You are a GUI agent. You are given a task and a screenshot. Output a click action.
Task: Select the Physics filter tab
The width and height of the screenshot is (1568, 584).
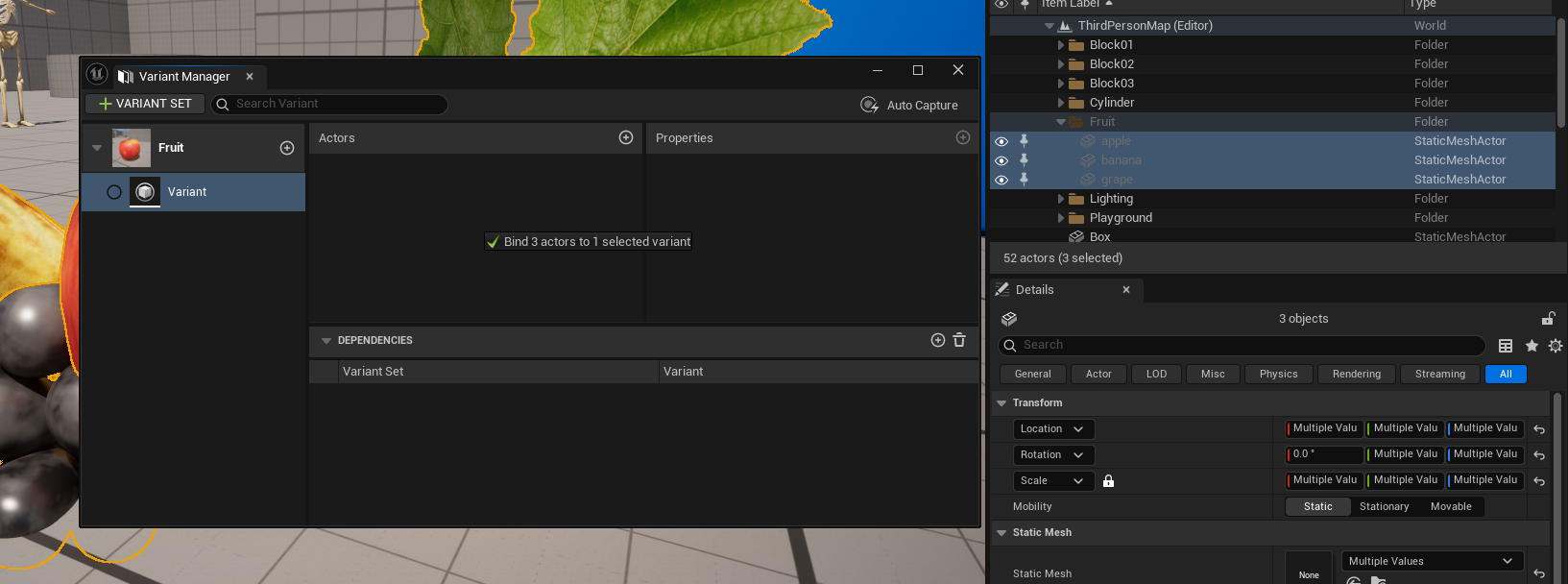pos(1279,375)
